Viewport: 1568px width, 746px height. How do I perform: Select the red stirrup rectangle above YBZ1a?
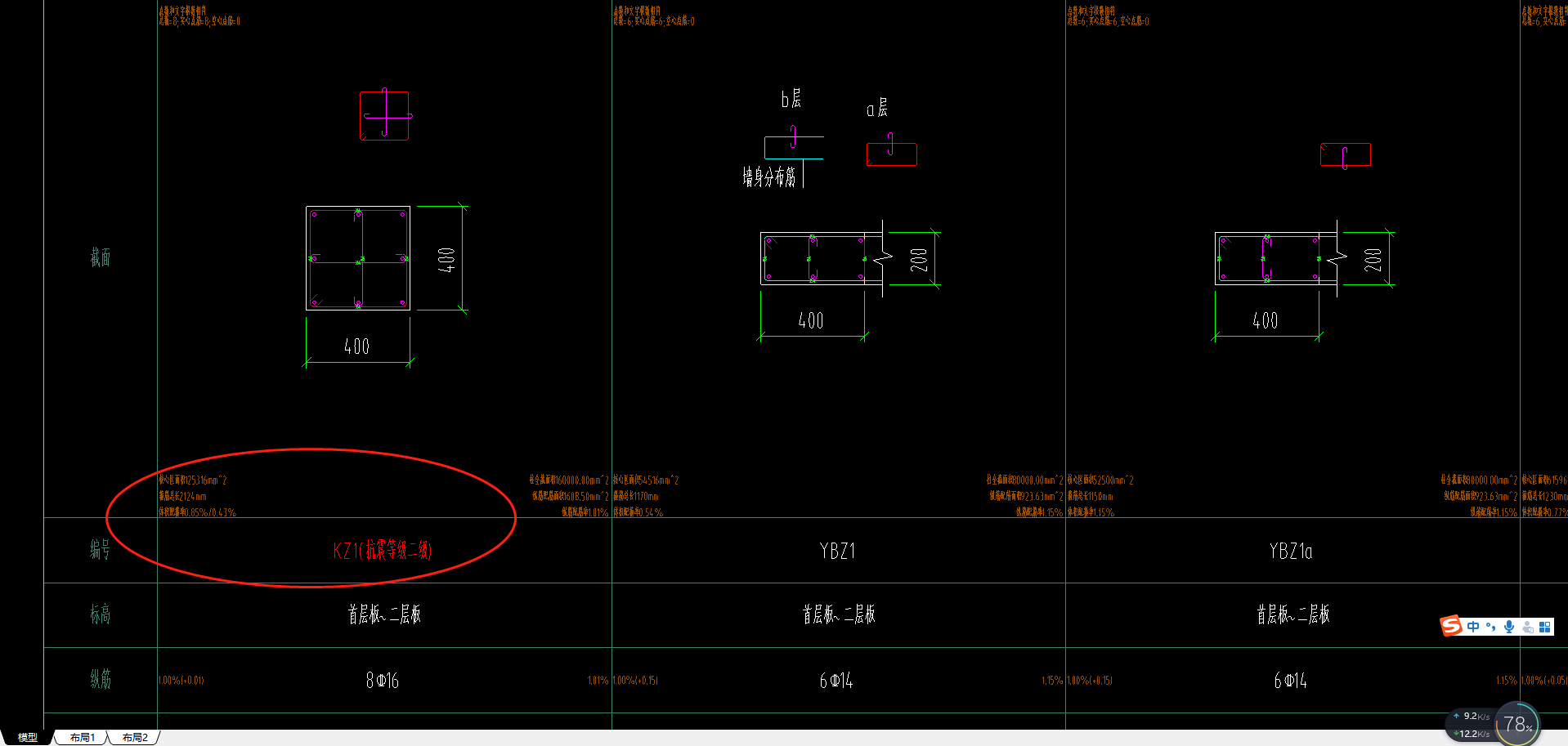[x=1346, y=154]
